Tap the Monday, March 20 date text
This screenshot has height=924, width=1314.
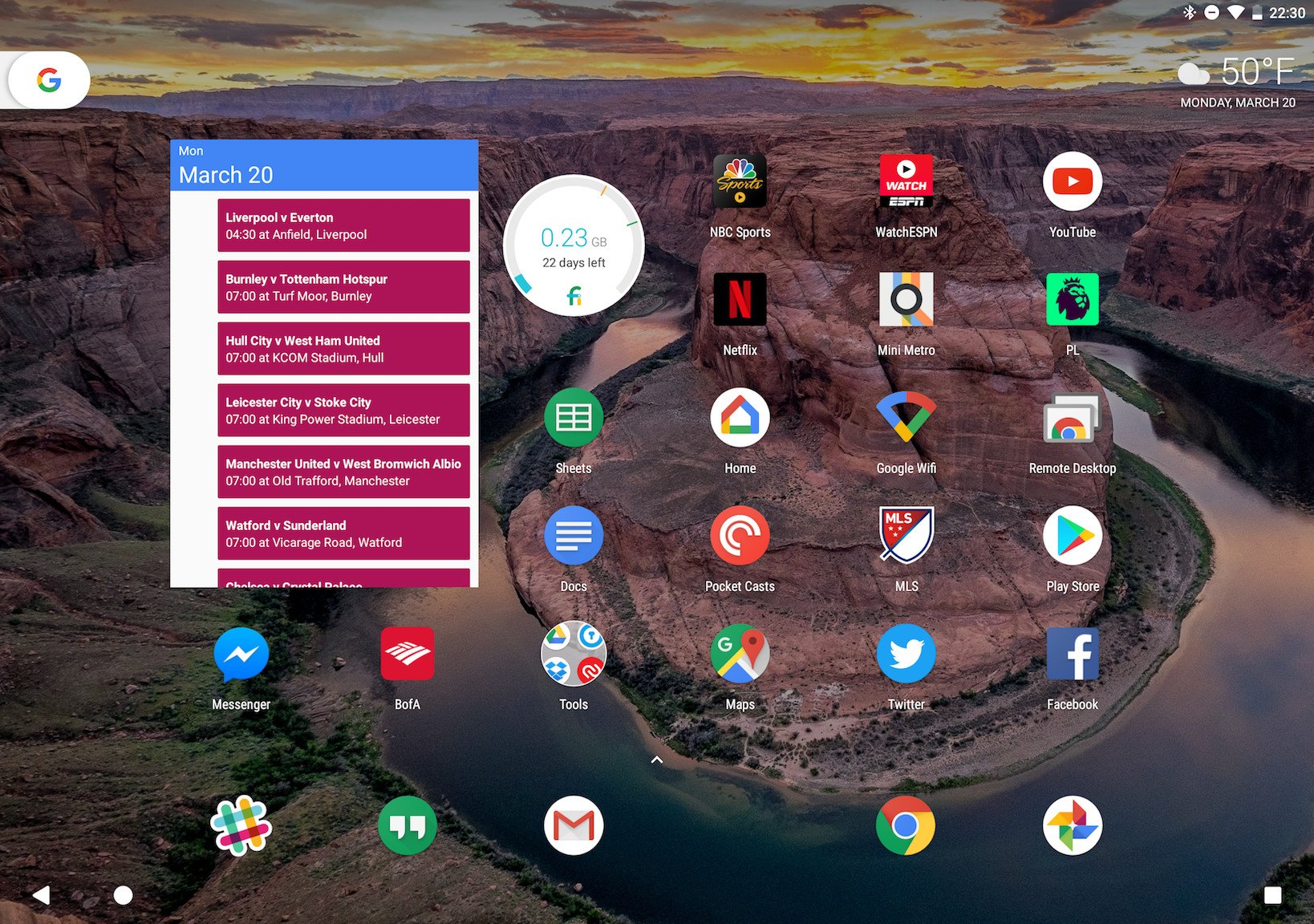click(1238, 103)
